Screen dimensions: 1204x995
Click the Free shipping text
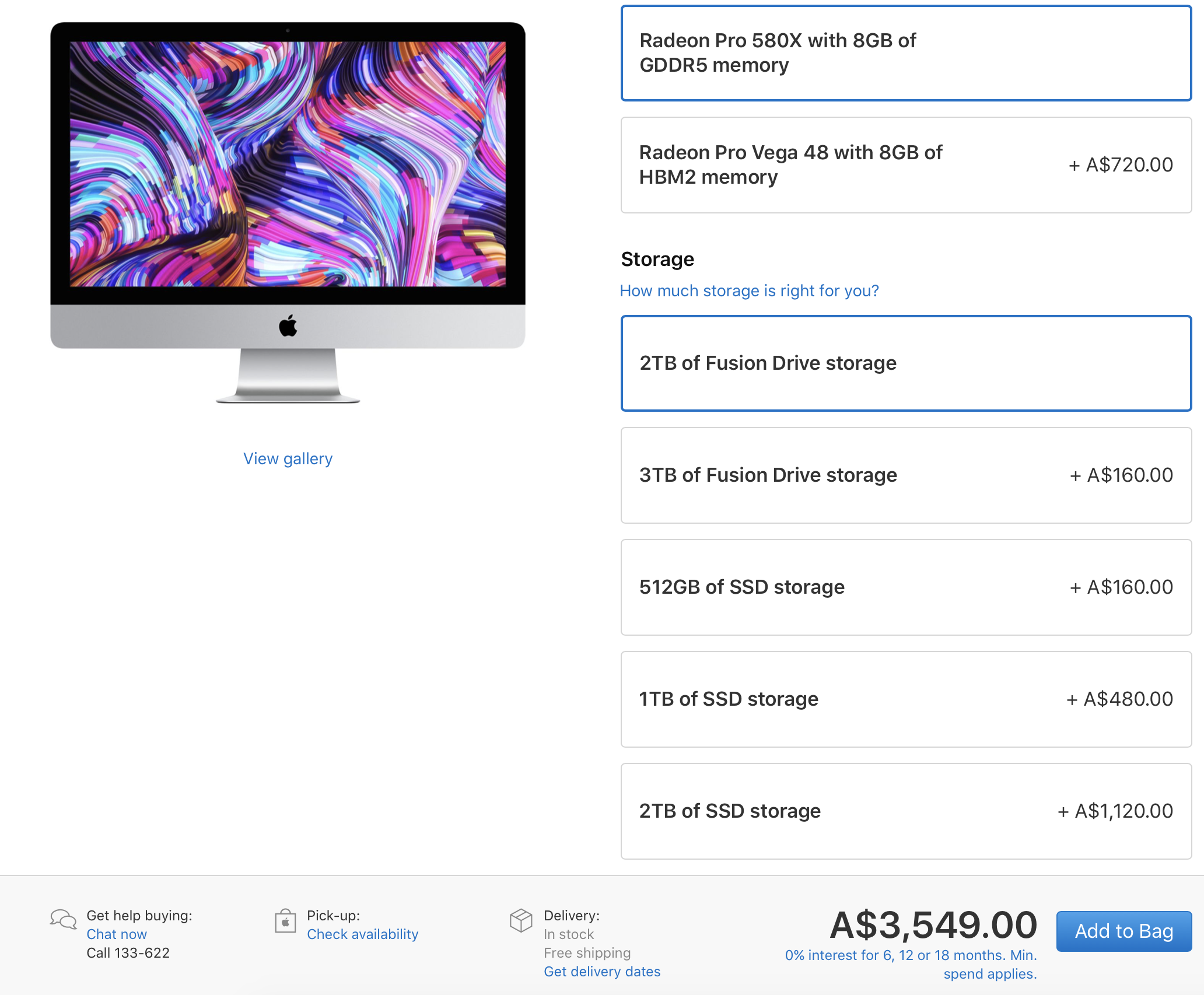pos(587,953)
